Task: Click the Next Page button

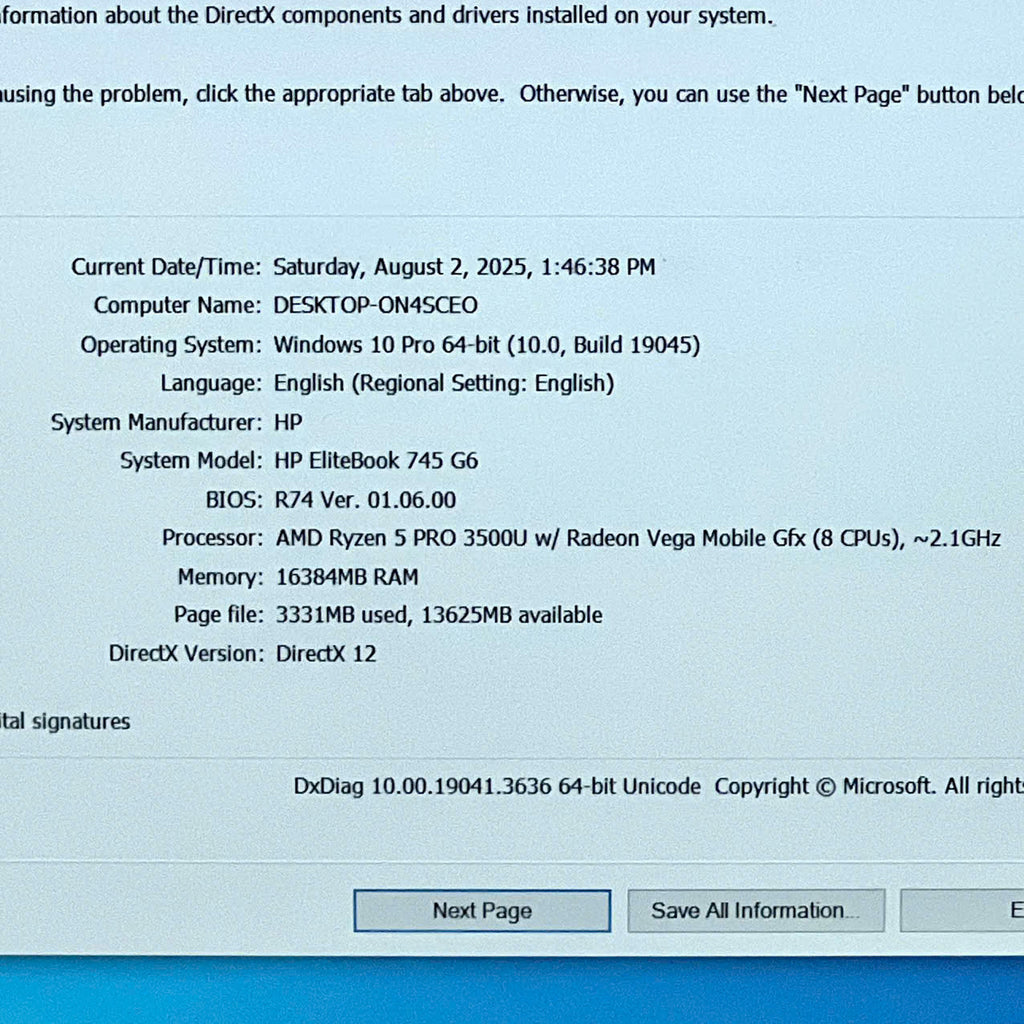Action: (482, 910)
